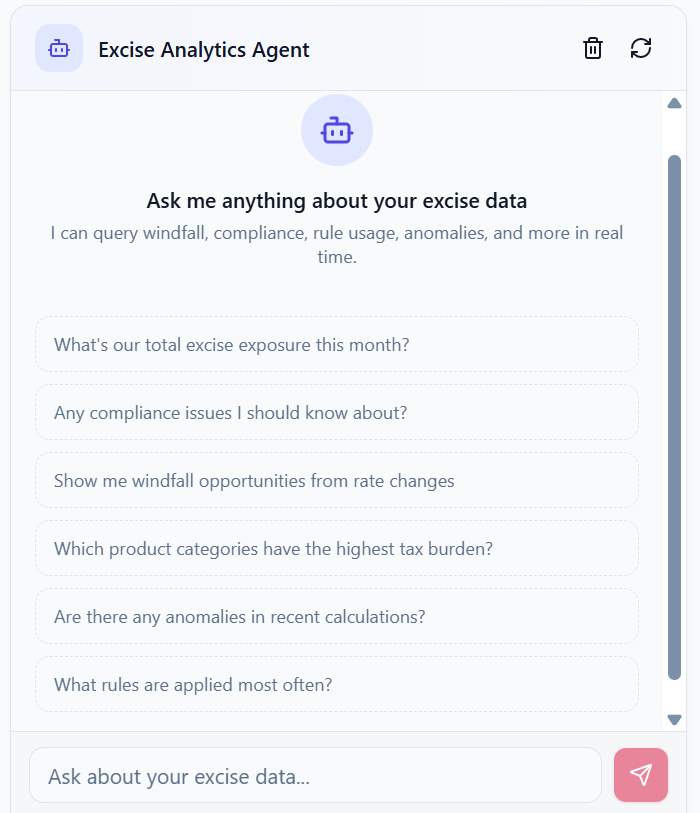Choose "Any compliance issues I should know about?"

click(x=337, y=413)
